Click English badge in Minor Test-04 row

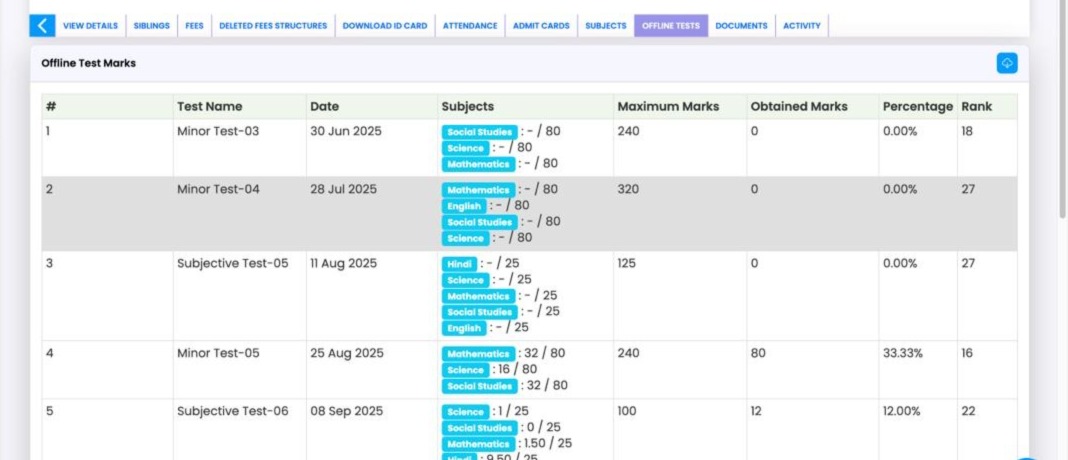coord(465,206)
